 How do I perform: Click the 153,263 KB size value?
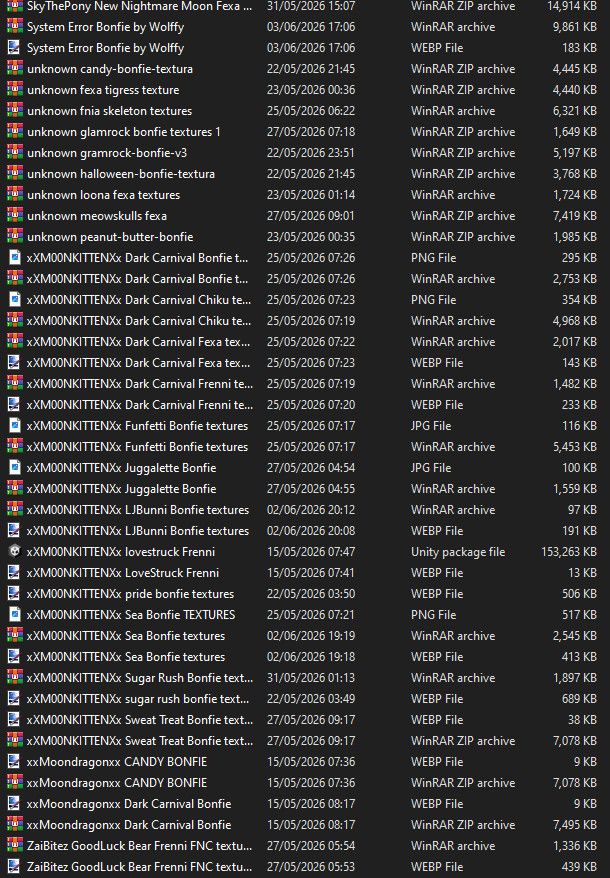pyautogui.click(x=569, y=552)
